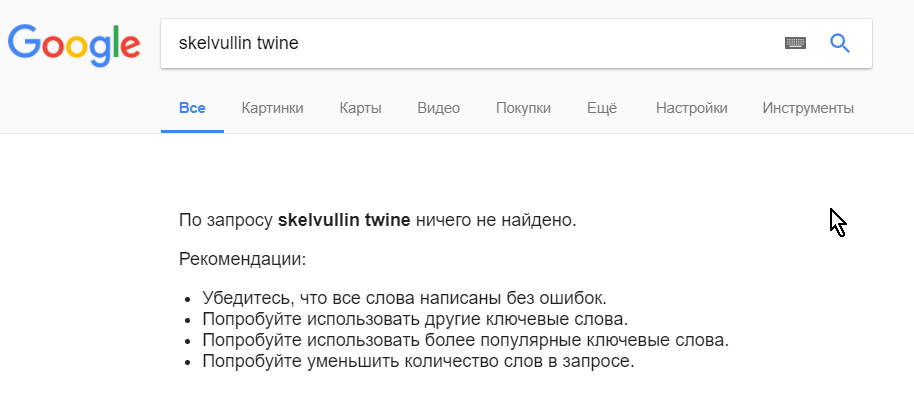Switch to the 'Картинки' tab
The width and height of the screenshot is (914, 419).
point(272,108)
